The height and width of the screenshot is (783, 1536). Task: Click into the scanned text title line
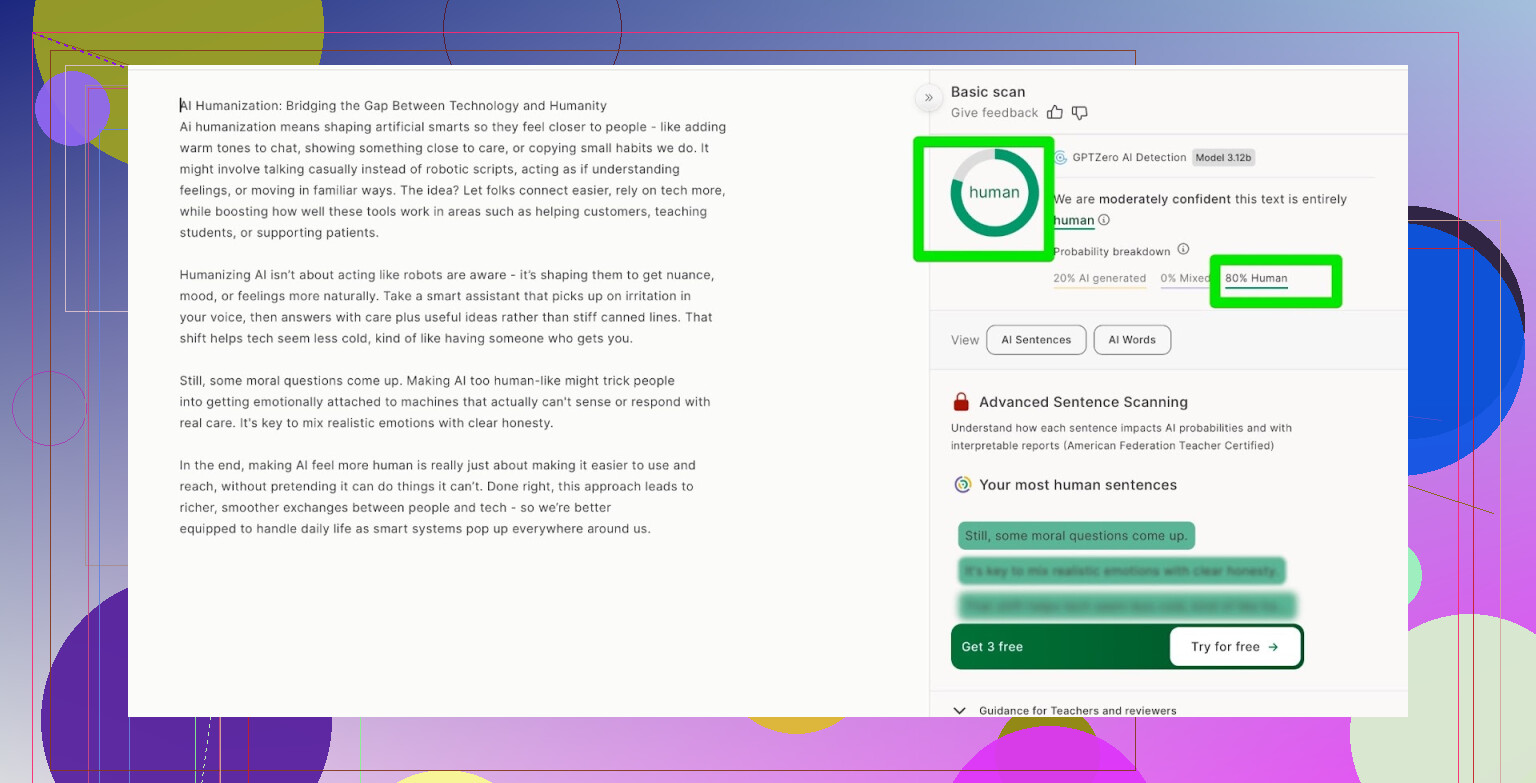pyautogui.click(x=393, y=105)
